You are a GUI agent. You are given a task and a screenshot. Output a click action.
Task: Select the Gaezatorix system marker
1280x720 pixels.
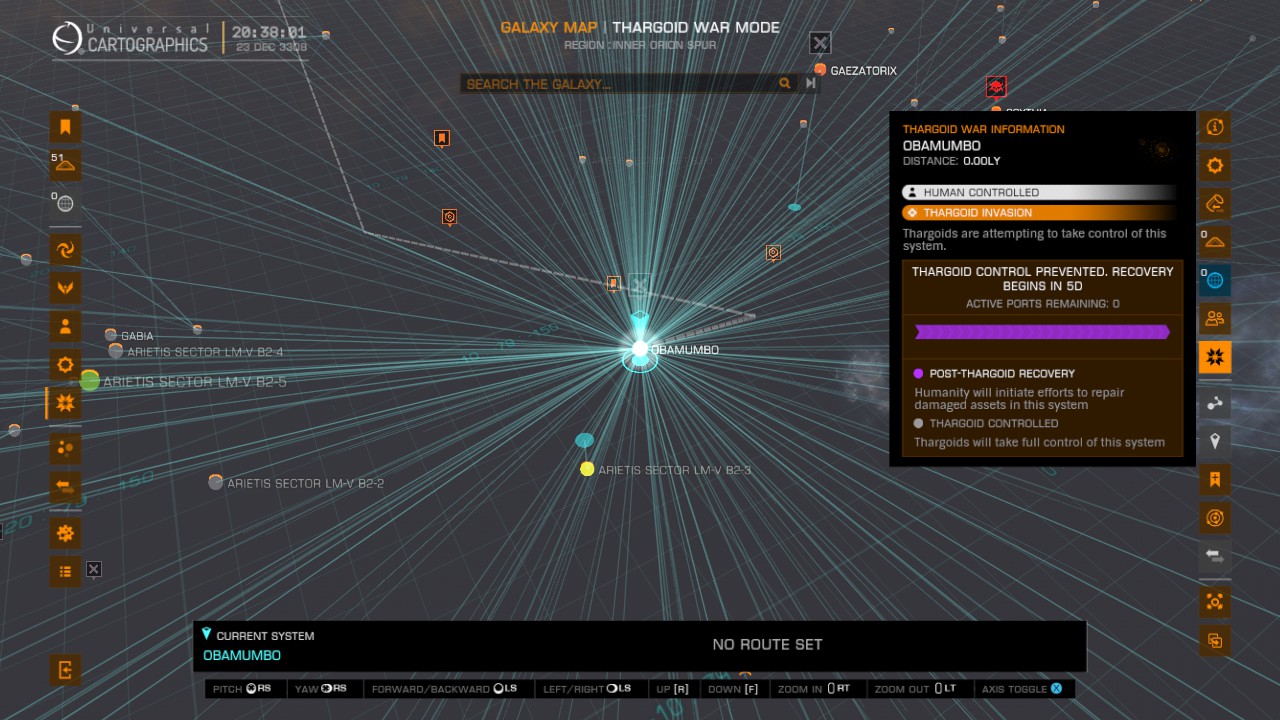pyautogui.click(x=820, y=70)
